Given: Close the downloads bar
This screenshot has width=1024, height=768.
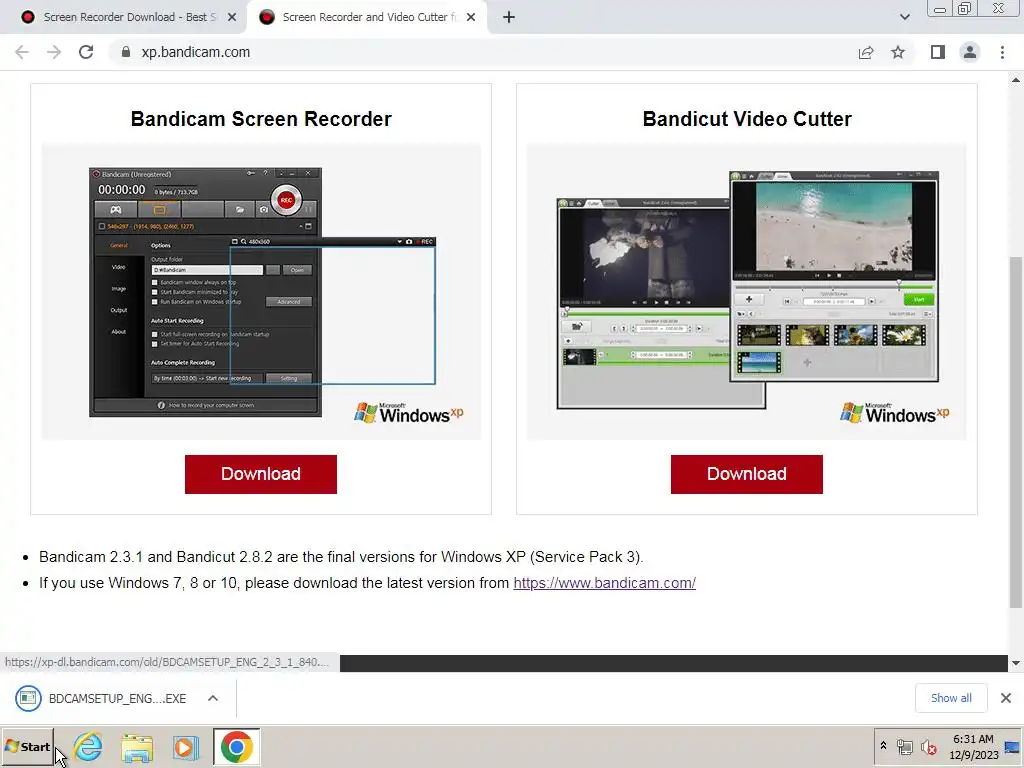Looking at the screenshot, I should [1006, 698].
